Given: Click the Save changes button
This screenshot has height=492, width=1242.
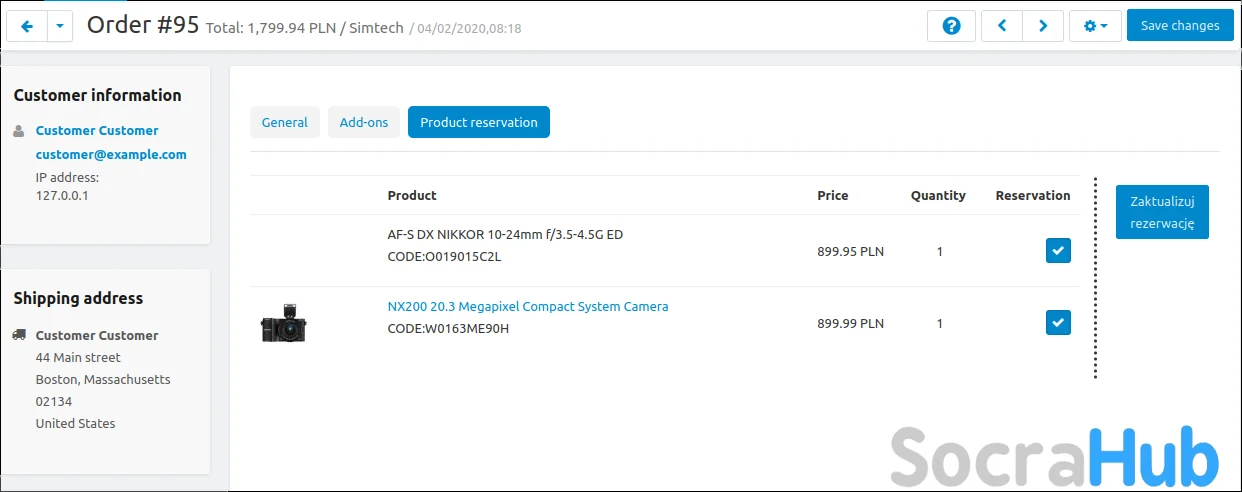Looking at the screenshot, I should click(x=1179, y=26).
